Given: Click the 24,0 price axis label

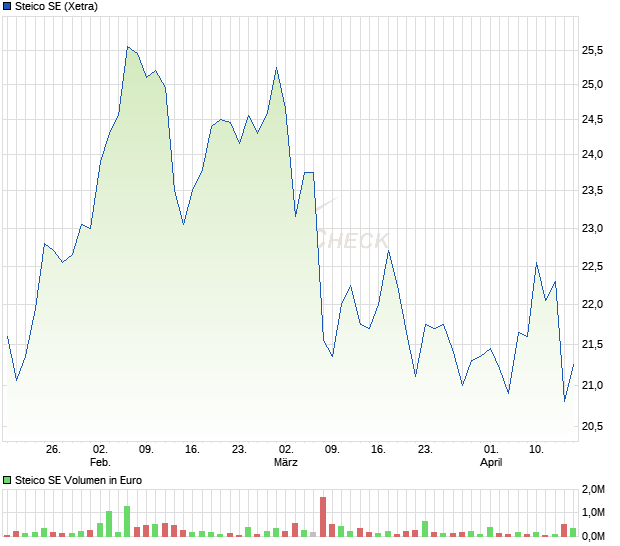Looking at the screenshot, I should click(592, 154).
